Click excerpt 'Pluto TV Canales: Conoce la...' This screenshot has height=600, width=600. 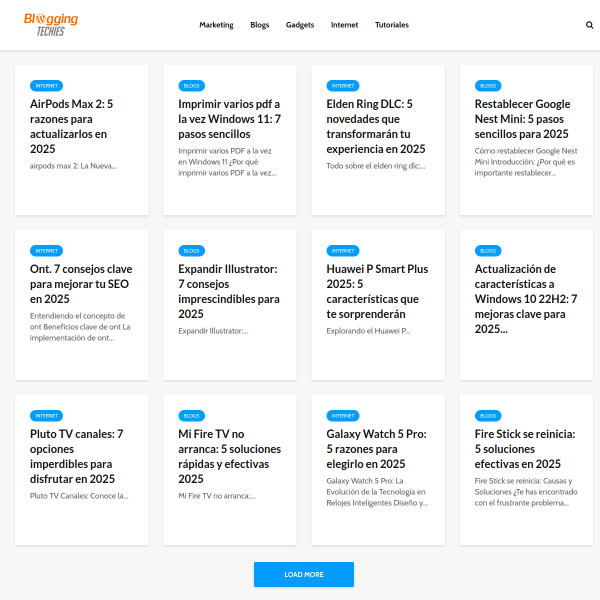pyautogui.click(x=79, y=496)
